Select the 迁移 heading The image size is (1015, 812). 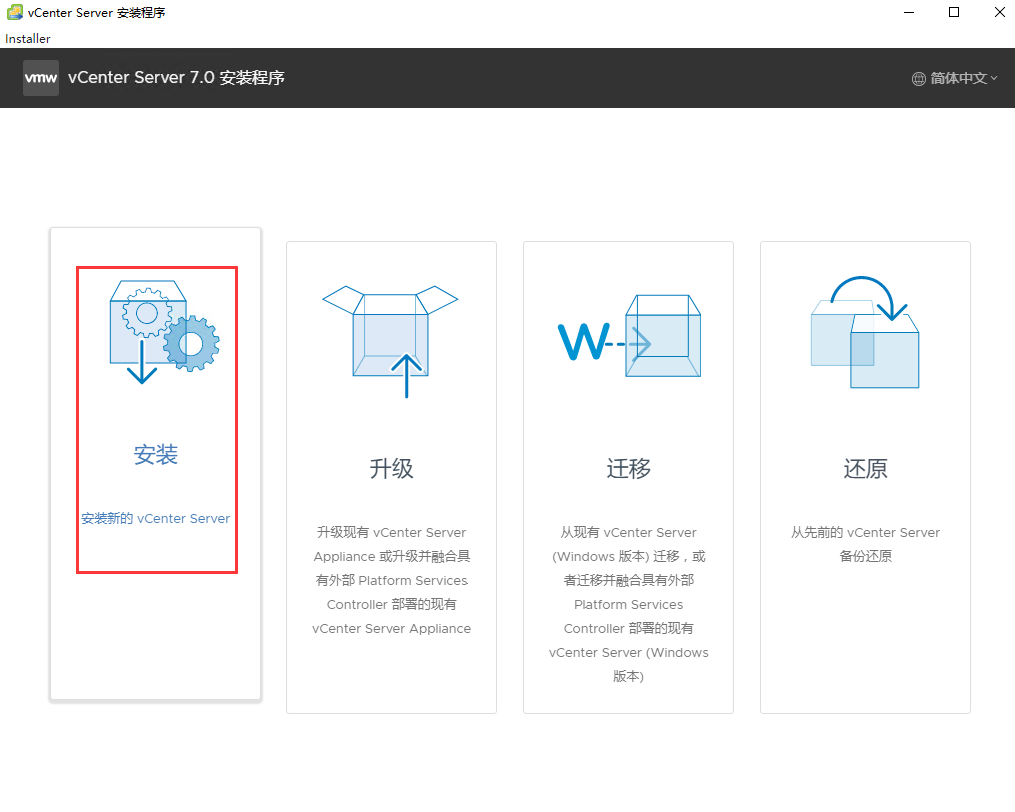coord(629,469)
